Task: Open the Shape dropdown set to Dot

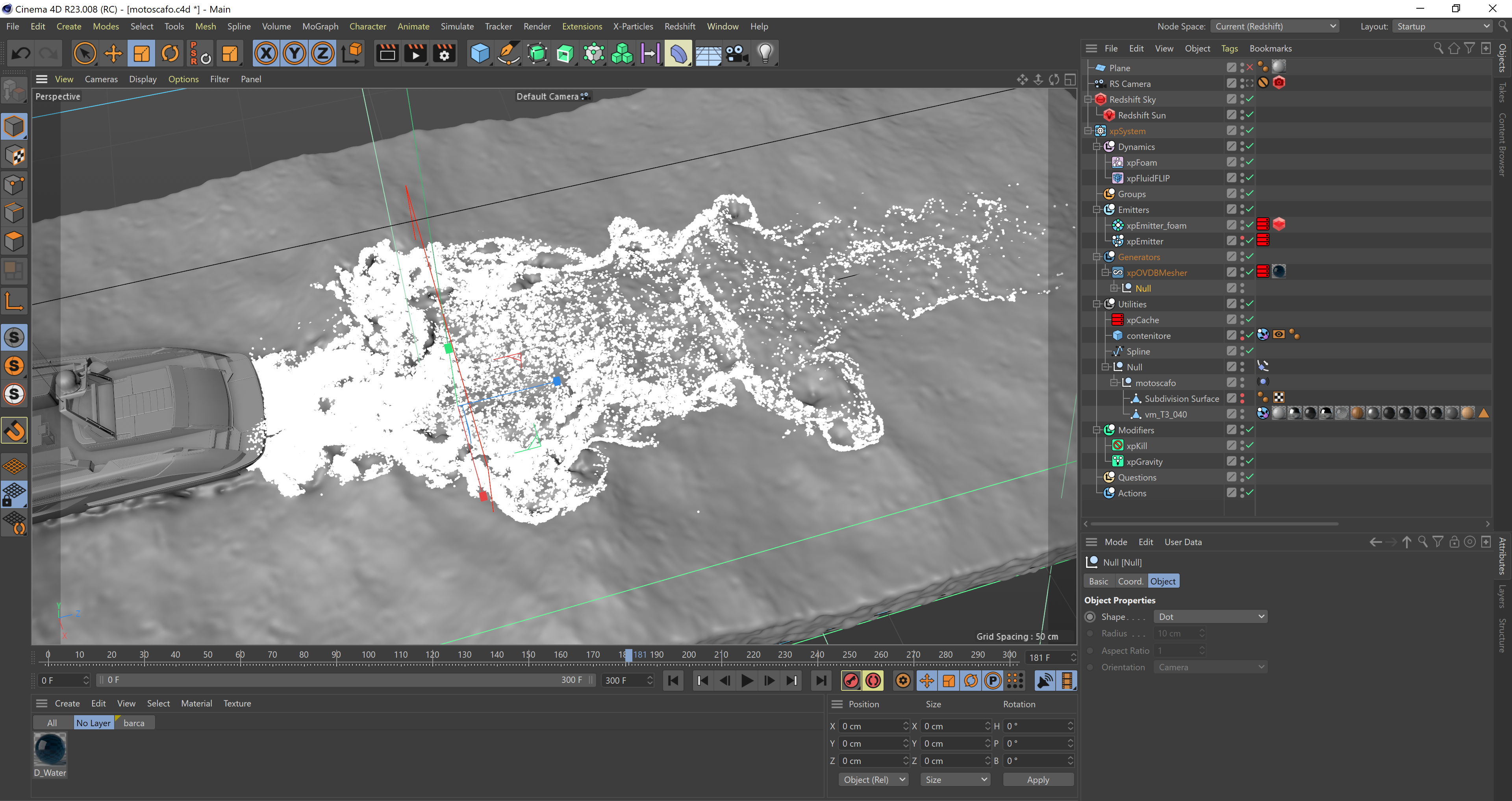Action: pos(1210,617)
